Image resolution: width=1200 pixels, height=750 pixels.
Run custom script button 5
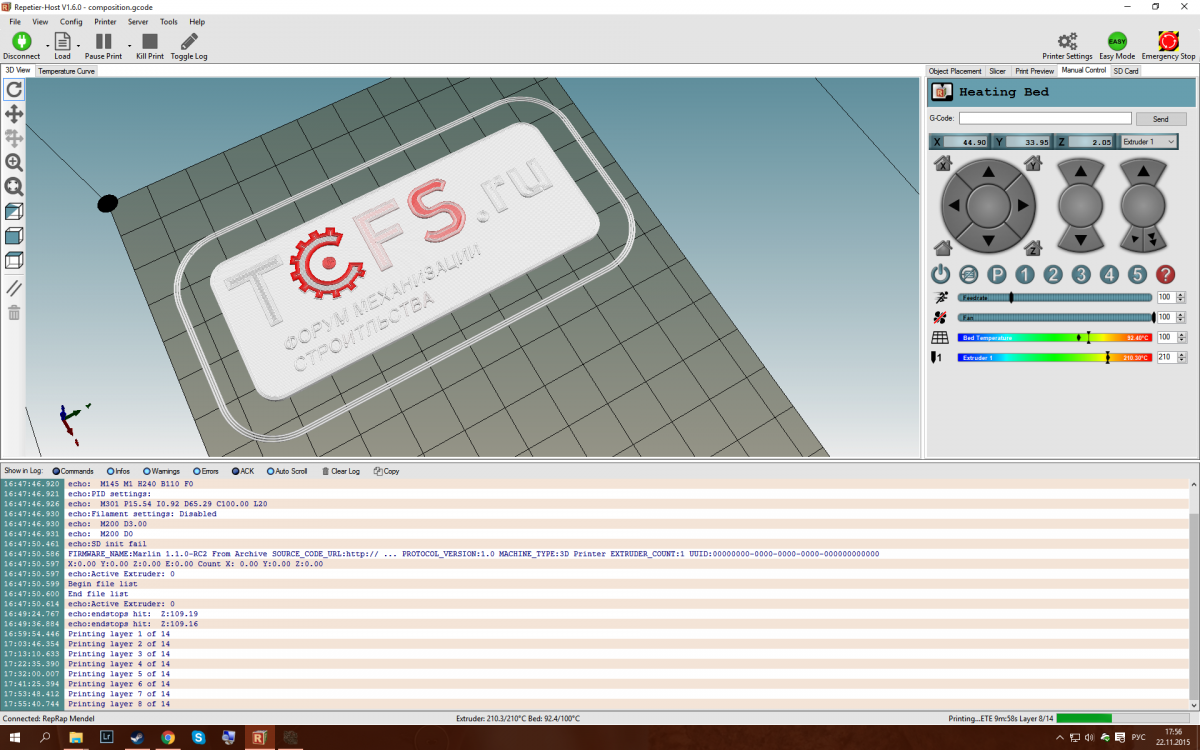point(1137,274)
